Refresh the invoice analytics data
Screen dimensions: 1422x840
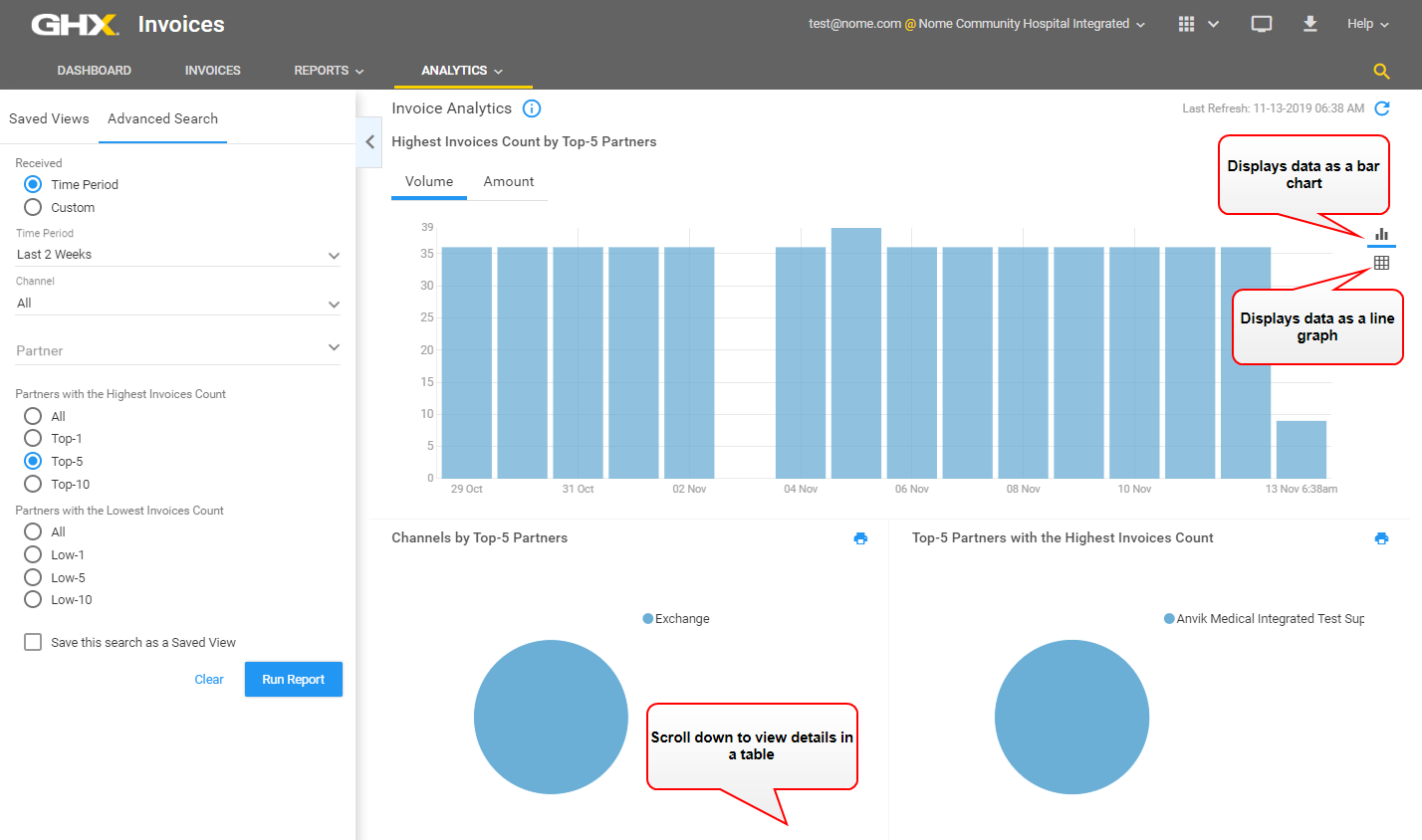click(x=1382, y=108)
